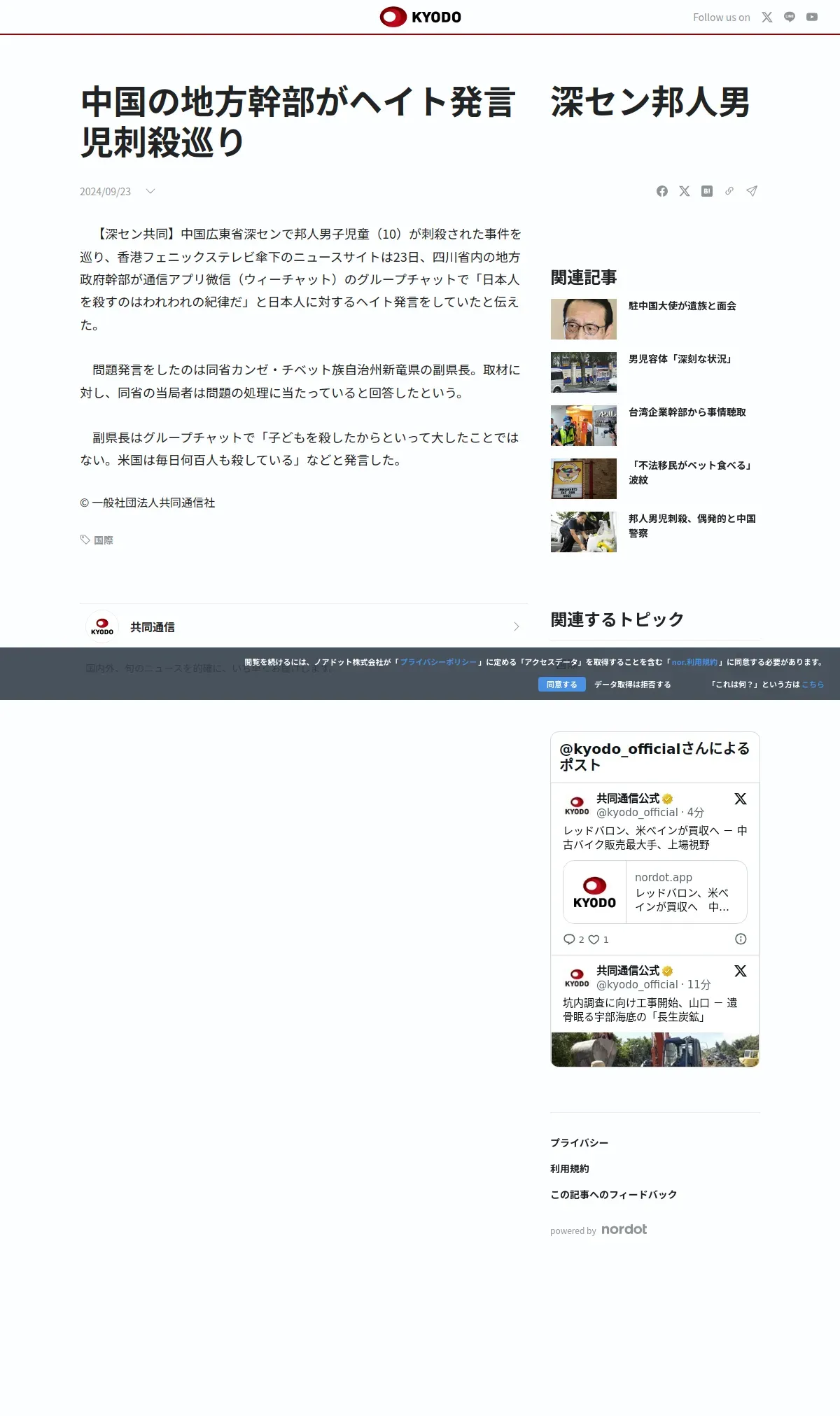Screen dimensions: 840x1416
Task: Open info icon on レッドバロン post
Action: click(741, 939)
